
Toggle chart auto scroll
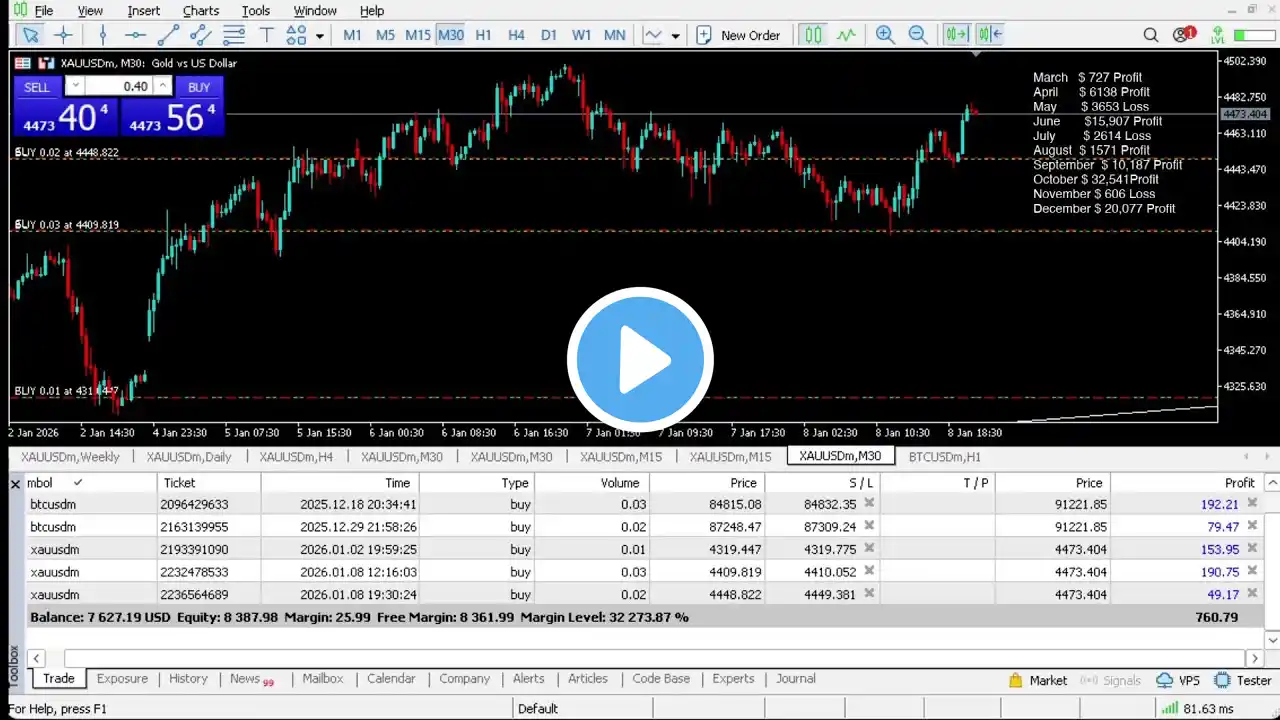point(957,35)
